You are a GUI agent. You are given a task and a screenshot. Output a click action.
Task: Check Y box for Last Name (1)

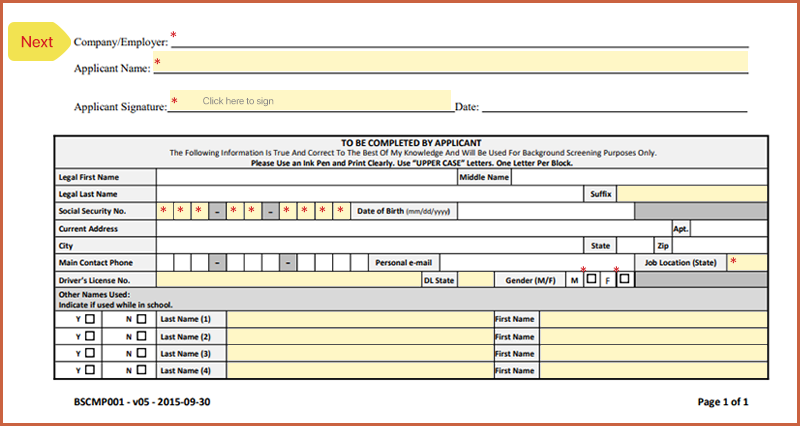(x=90, y=319)
